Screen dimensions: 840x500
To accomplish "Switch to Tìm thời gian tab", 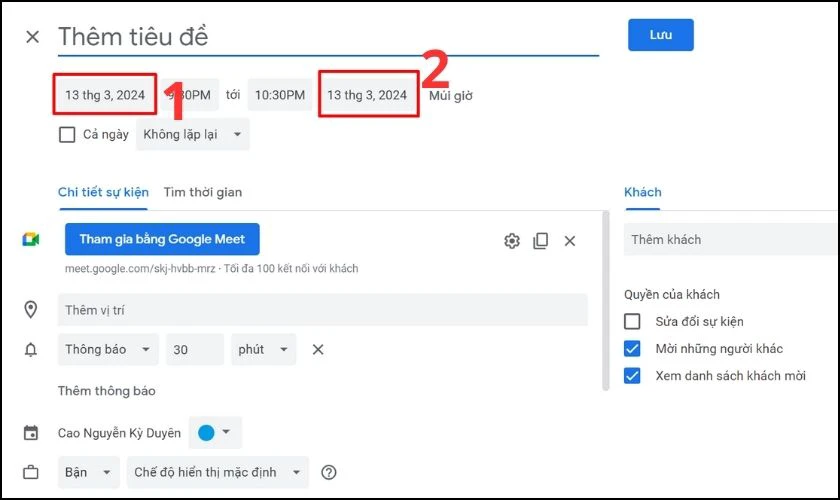I will [203, 192].
